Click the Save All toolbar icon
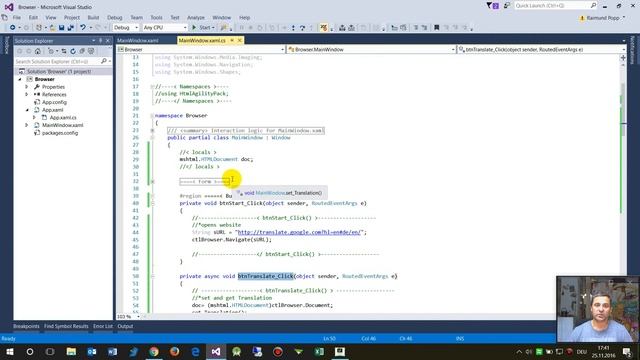This screenshot has width=640, height=360. pyautogui.click(x=70, y=27)
